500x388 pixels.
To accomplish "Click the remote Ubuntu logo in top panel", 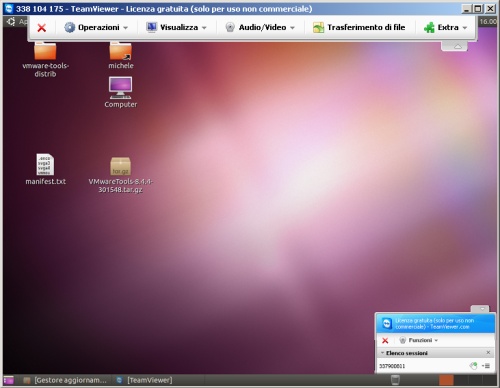I will click(x=11, y=22).
